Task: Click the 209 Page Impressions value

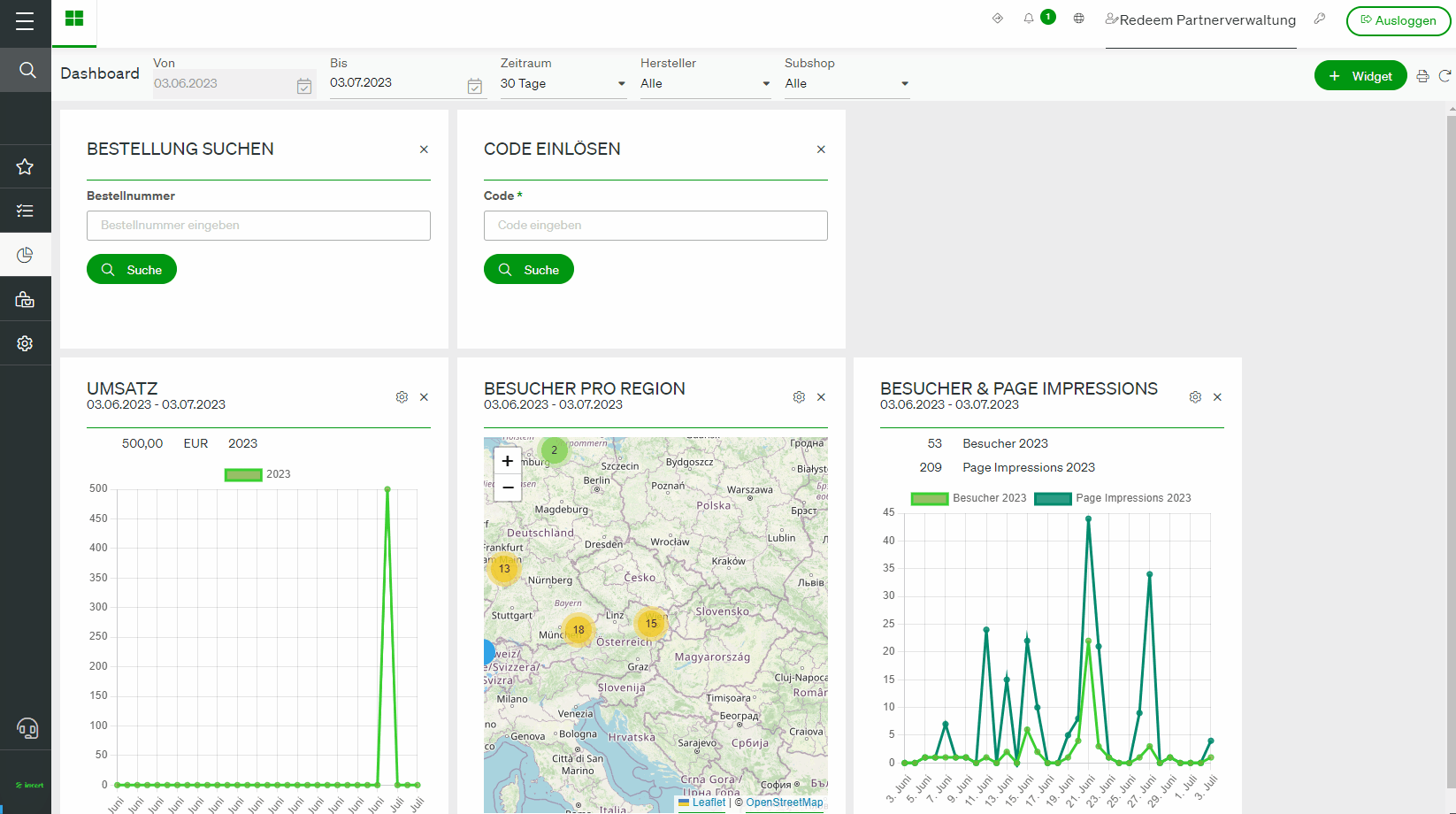Action: click(x=931, y=467)
